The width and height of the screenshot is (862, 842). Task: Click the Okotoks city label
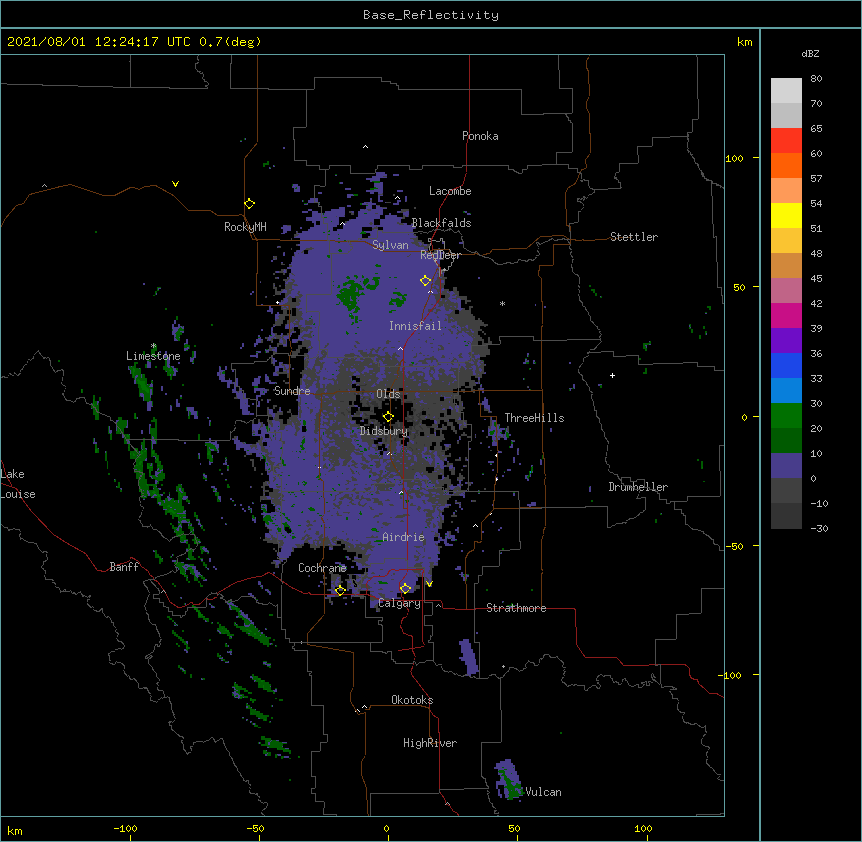[412, 700]
